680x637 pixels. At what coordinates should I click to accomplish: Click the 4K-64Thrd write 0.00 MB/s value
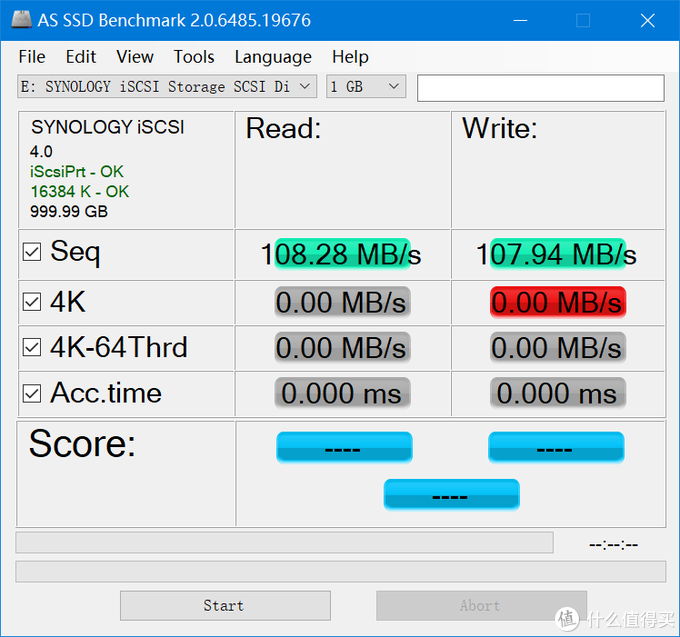[558, 348]
